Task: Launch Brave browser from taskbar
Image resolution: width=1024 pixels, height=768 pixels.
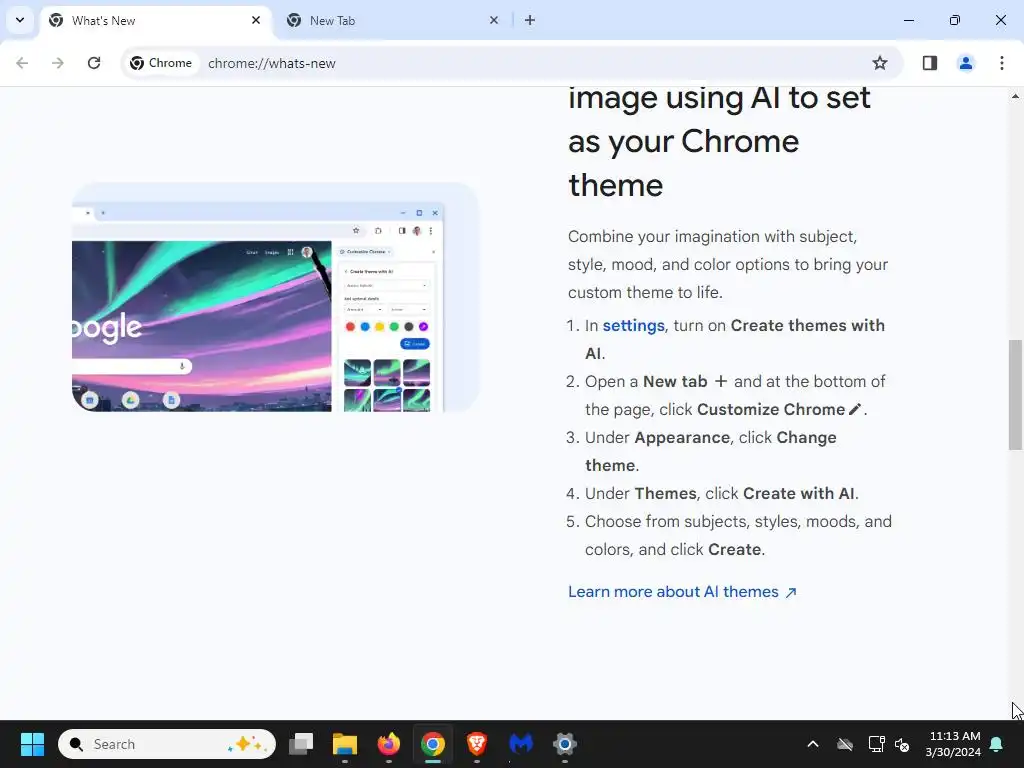Action: click(x=477, y=744)
